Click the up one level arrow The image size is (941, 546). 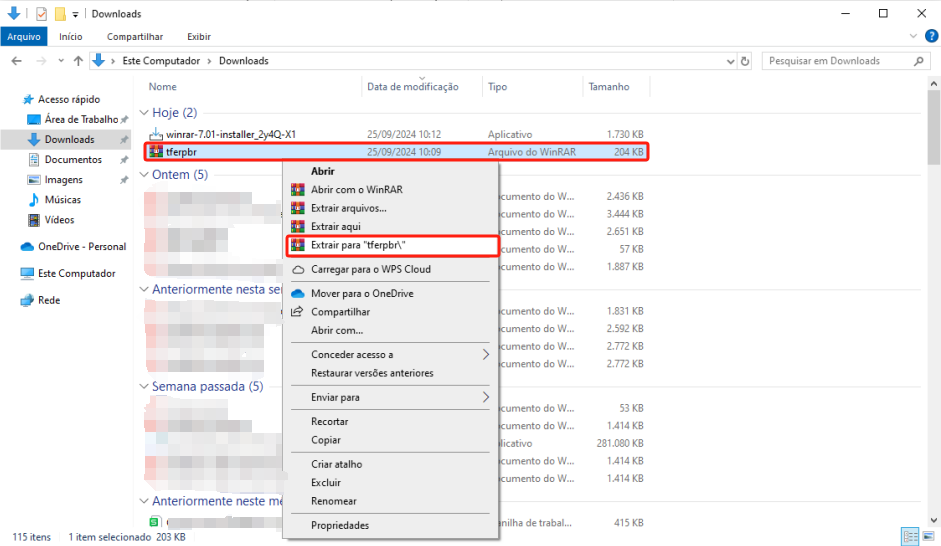coord(78,61)
